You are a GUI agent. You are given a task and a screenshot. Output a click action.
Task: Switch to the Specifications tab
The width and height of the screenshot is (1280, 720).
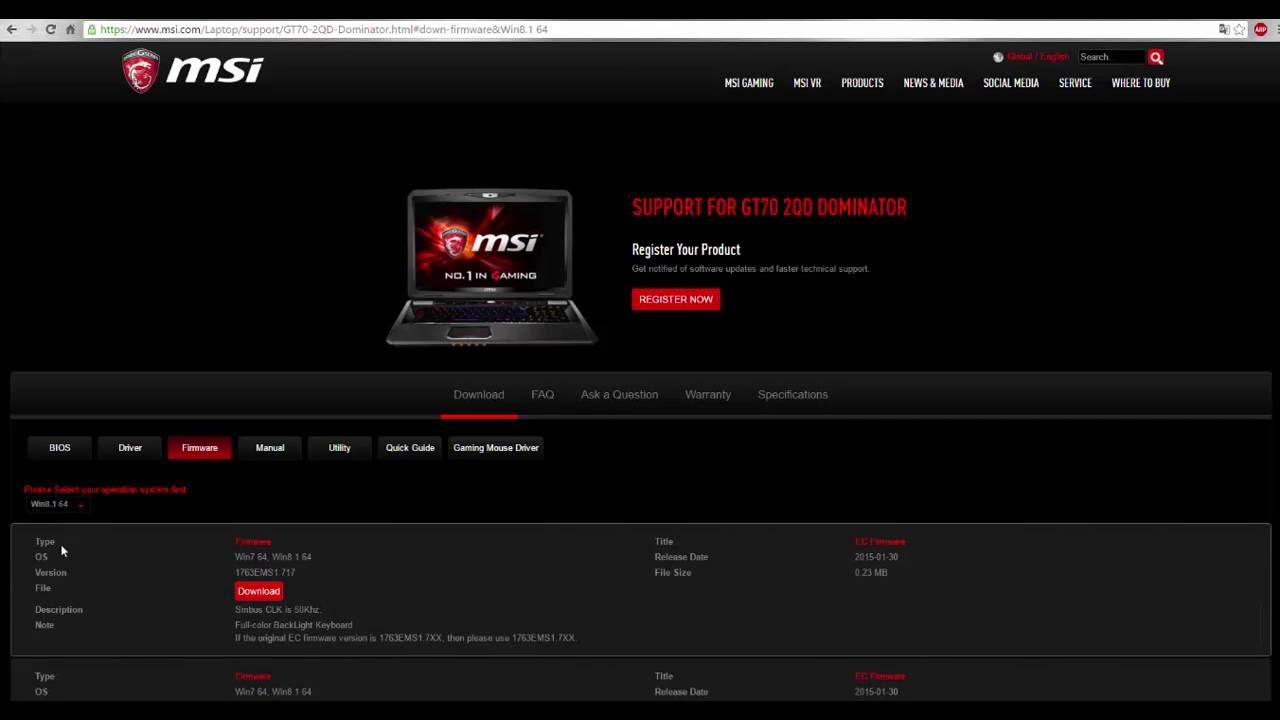[793, 395]
